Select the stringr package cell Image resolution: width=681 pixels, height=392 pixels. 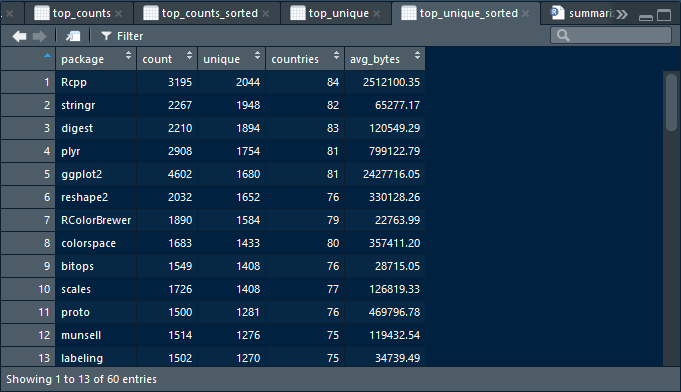click(96, 105)
